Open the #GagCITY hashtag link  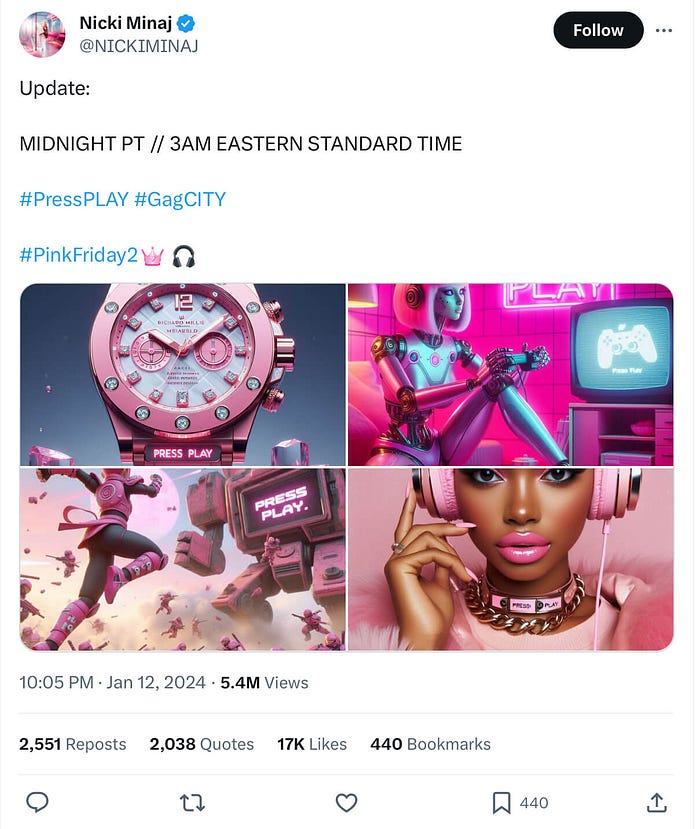(180, 199)
